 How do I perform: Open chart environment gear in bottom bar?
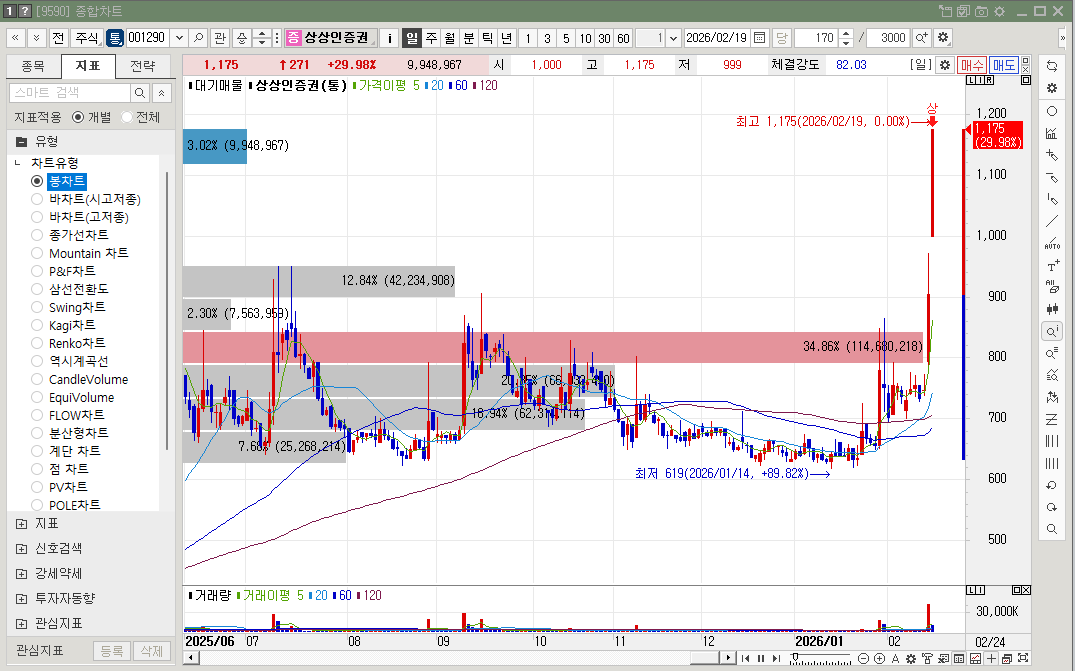pyautogui.click(x=910, y=659)
